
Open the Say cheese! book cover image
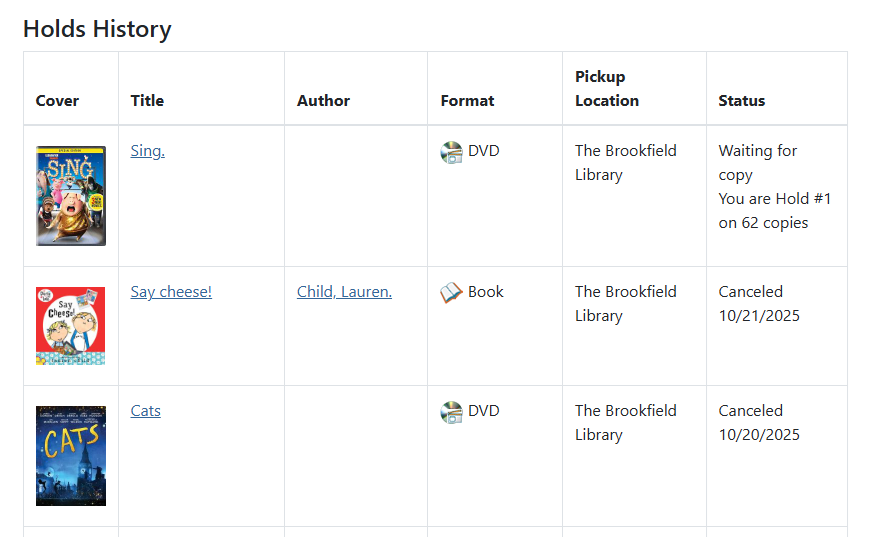71,326
